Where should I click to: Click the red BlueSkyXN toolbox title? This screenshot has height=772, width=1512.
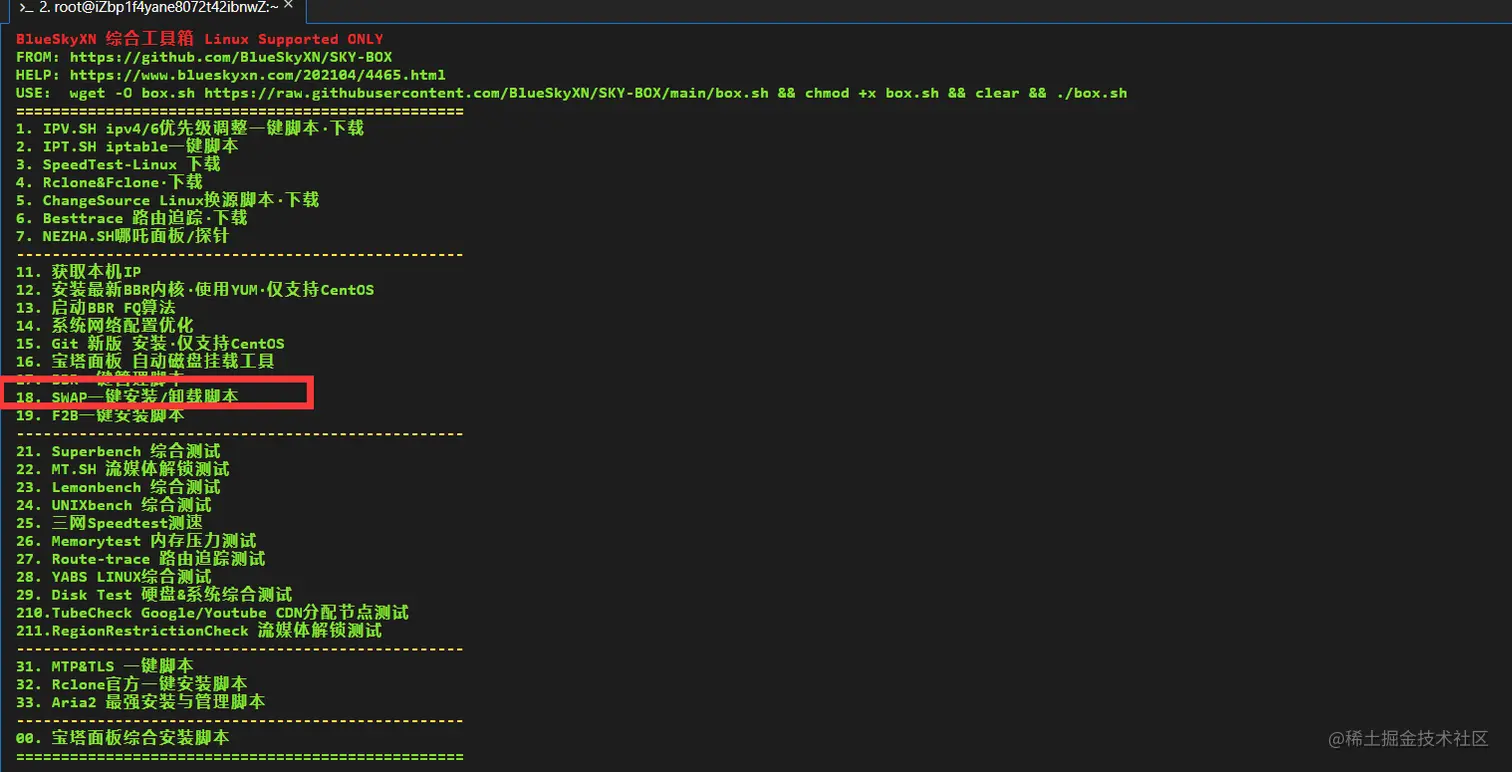(x=199, y=39)
